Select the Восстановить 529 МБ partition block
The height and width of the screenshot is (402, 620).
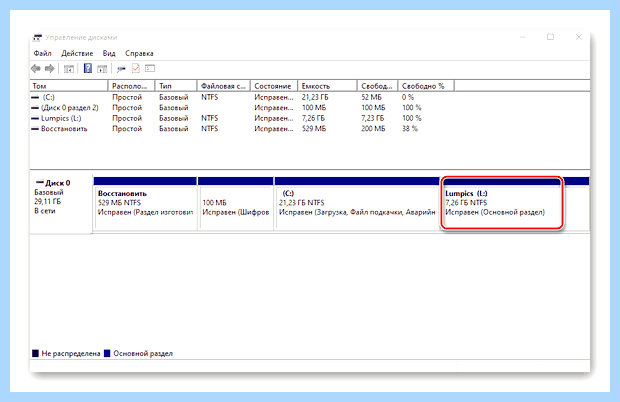click(x=145, y=203)
